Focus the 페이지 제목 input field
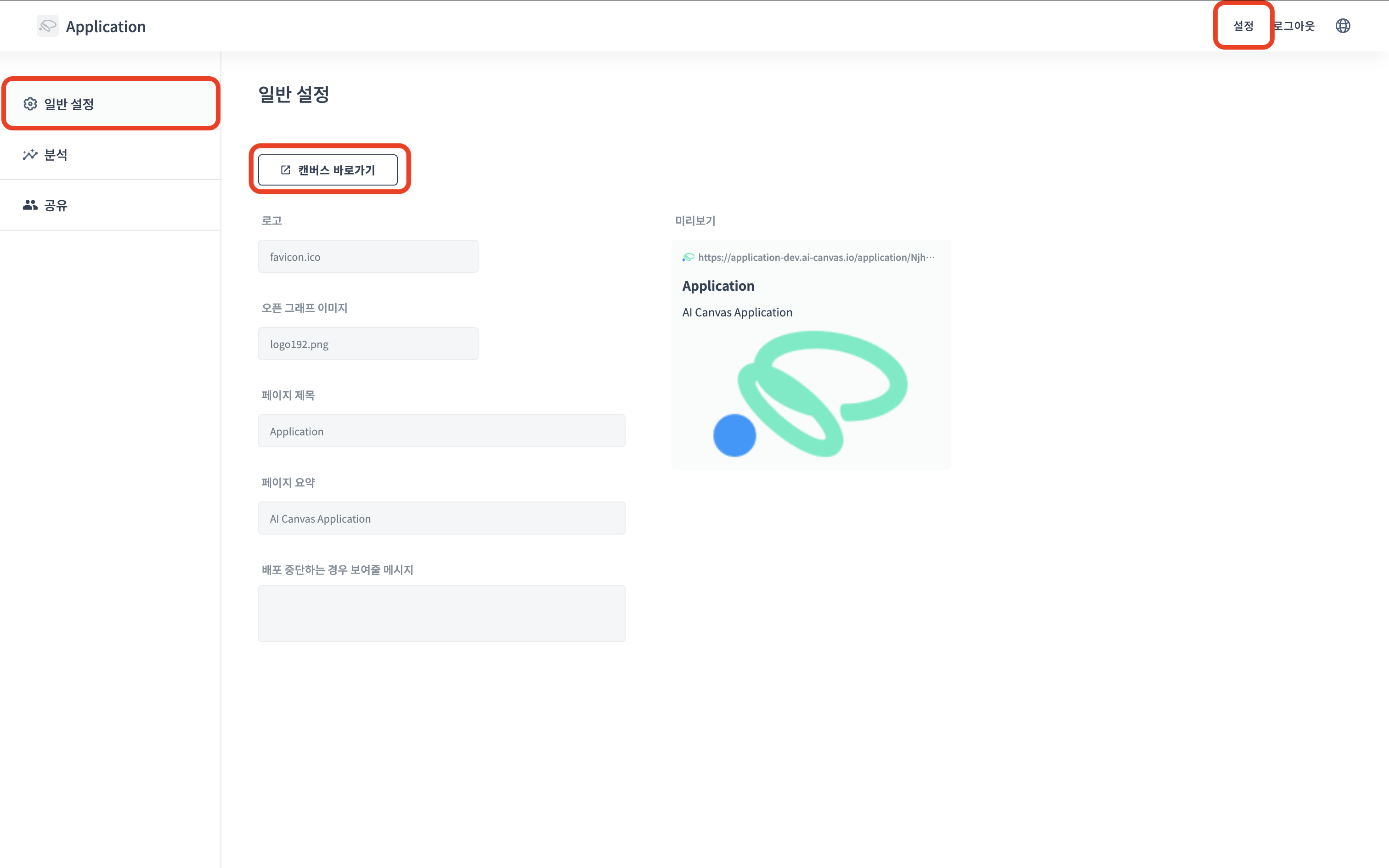 [441, 431]
